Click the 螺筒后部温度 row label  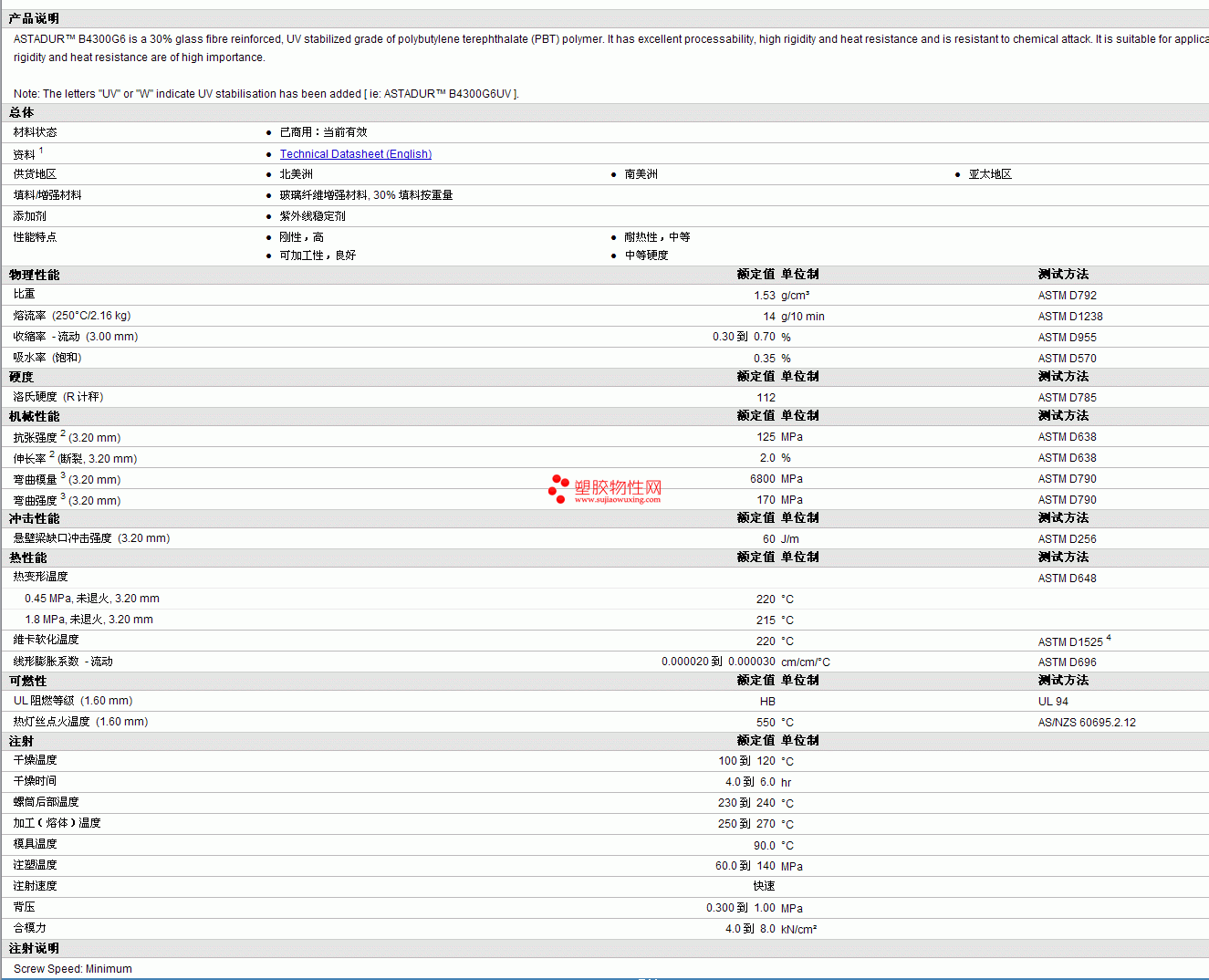[47, 802]
